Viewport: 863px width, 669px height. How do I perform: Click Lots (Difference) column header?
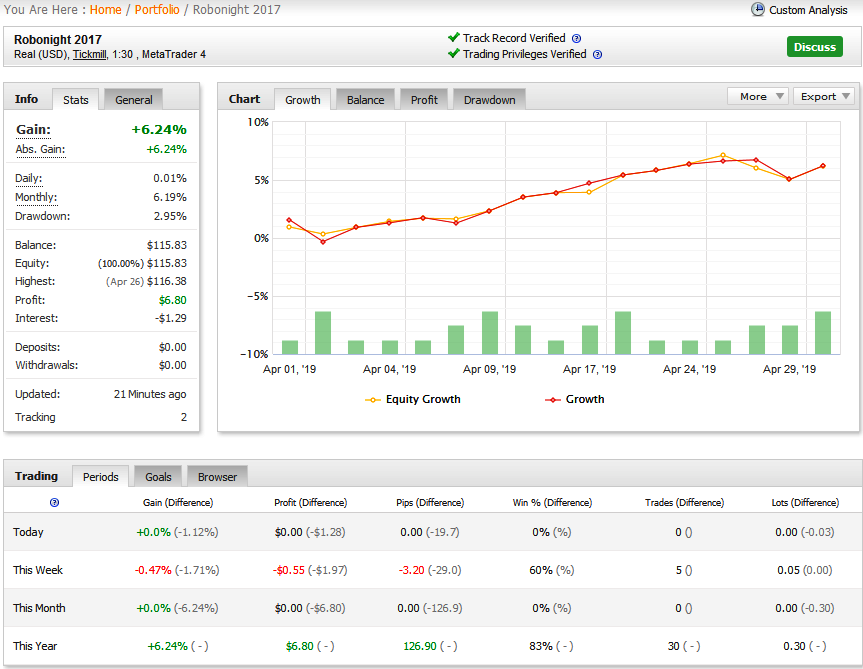click(x=805, y=502)
